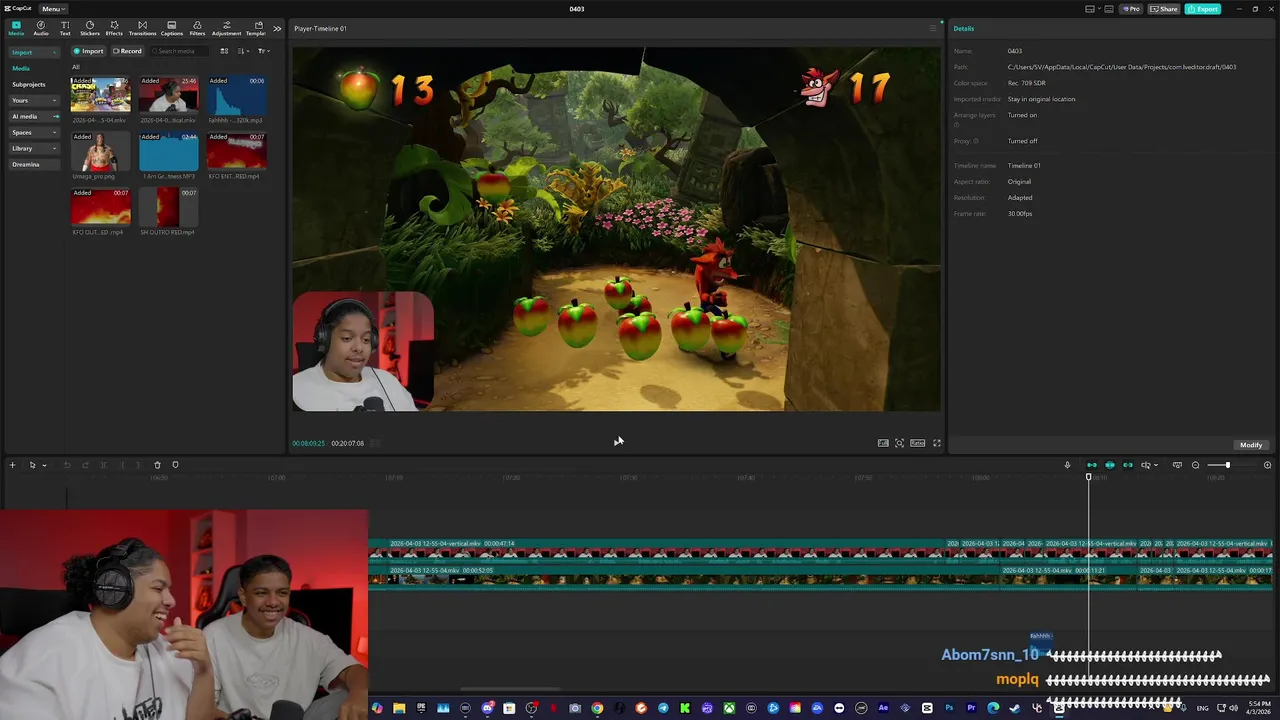Click the Record button
The height and width of the screenshot is (720, 1280).
pos(127,51)
